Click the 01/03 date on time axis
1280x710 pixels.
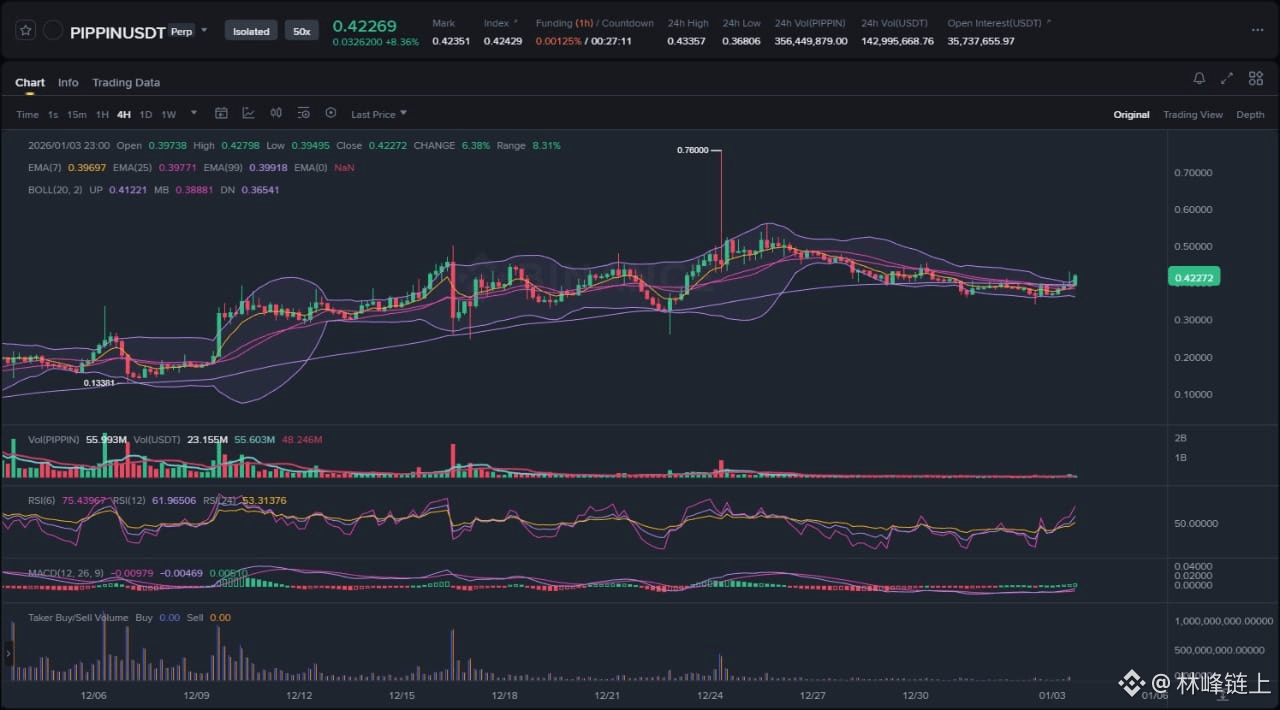[1051, 695]
